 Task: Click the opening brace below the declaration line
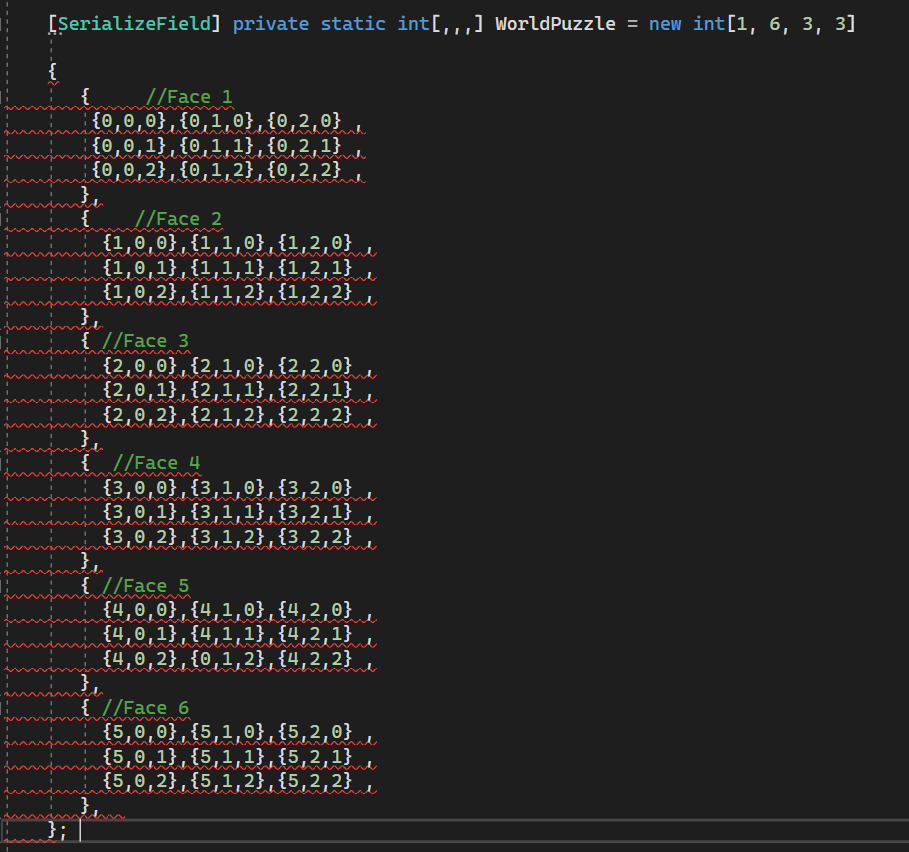tap(53, 72)
